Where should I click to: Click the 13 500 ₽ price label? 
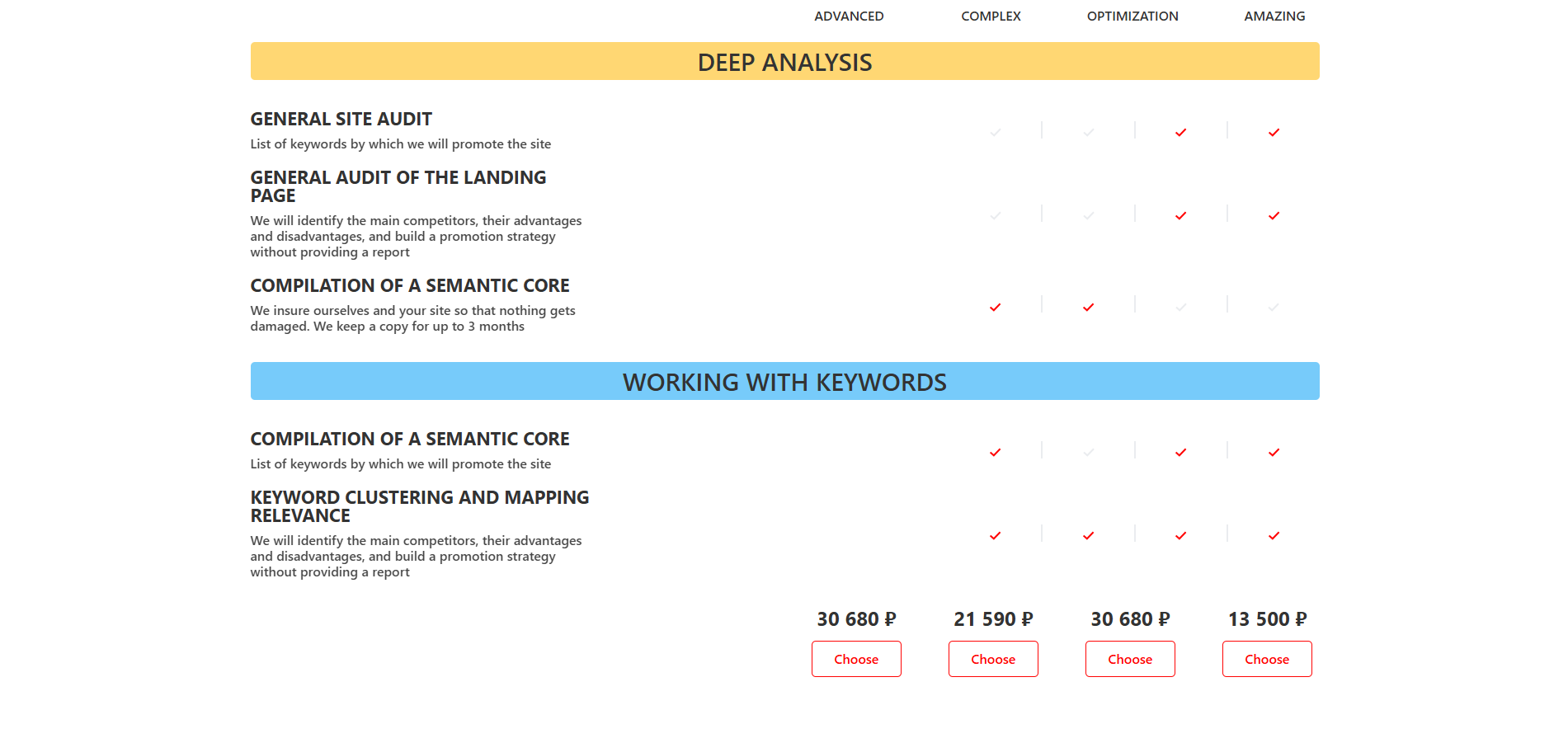[1267, 619]
